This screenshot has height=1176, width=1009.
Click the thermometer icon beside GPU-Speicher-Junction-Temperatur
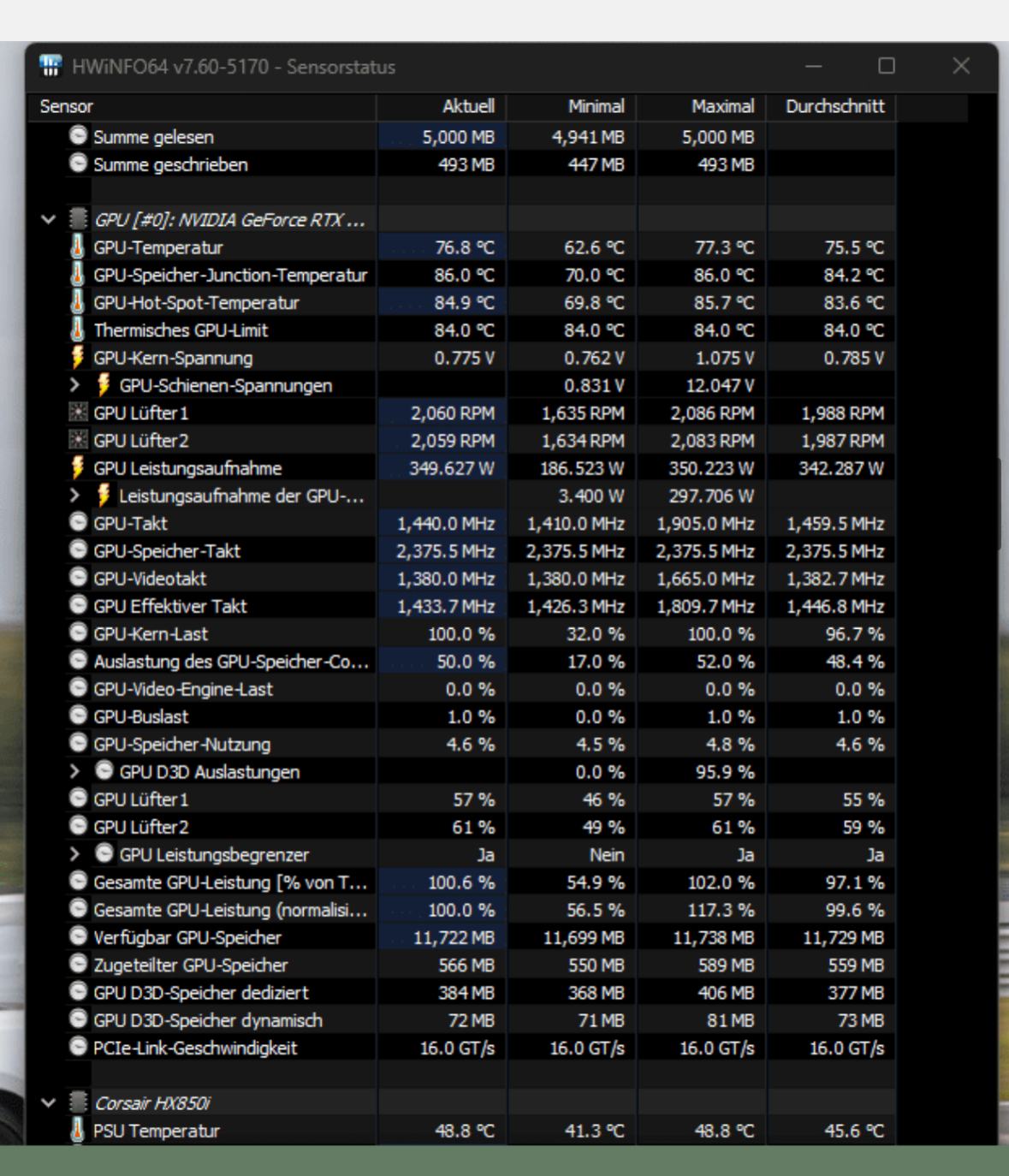[77, 274]
